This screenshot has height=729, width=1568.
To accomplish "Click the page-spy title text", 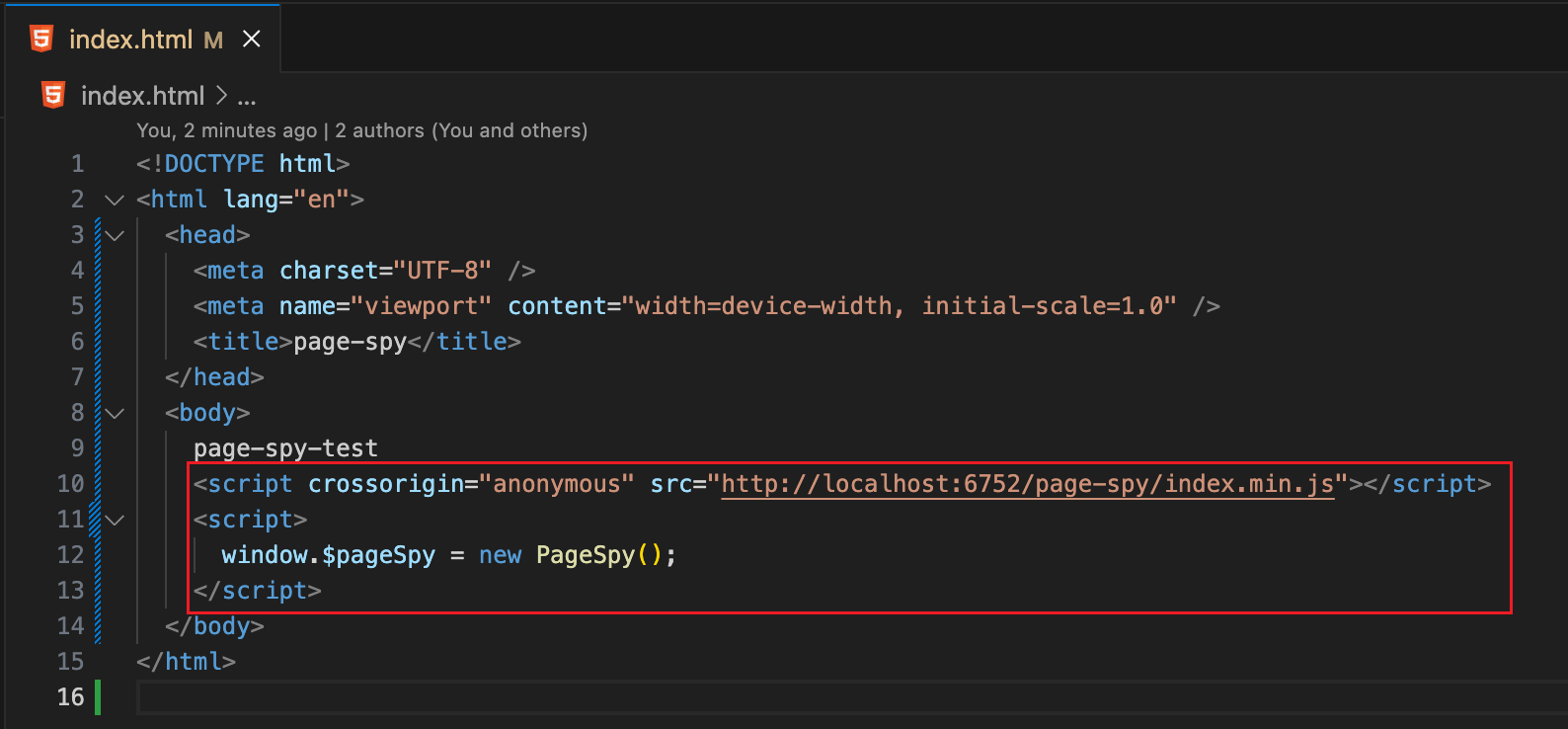I will (x=351, y=342).
